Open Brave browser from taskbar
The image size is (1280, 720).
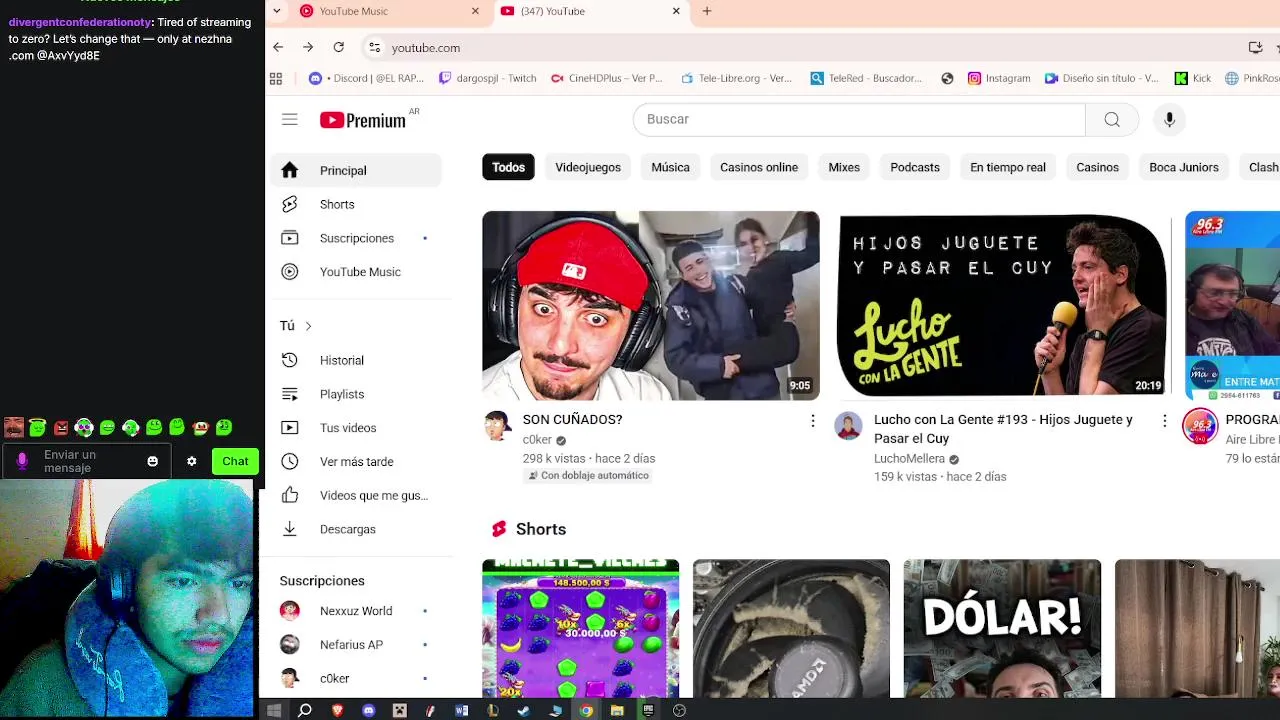(x=337, y=710)
